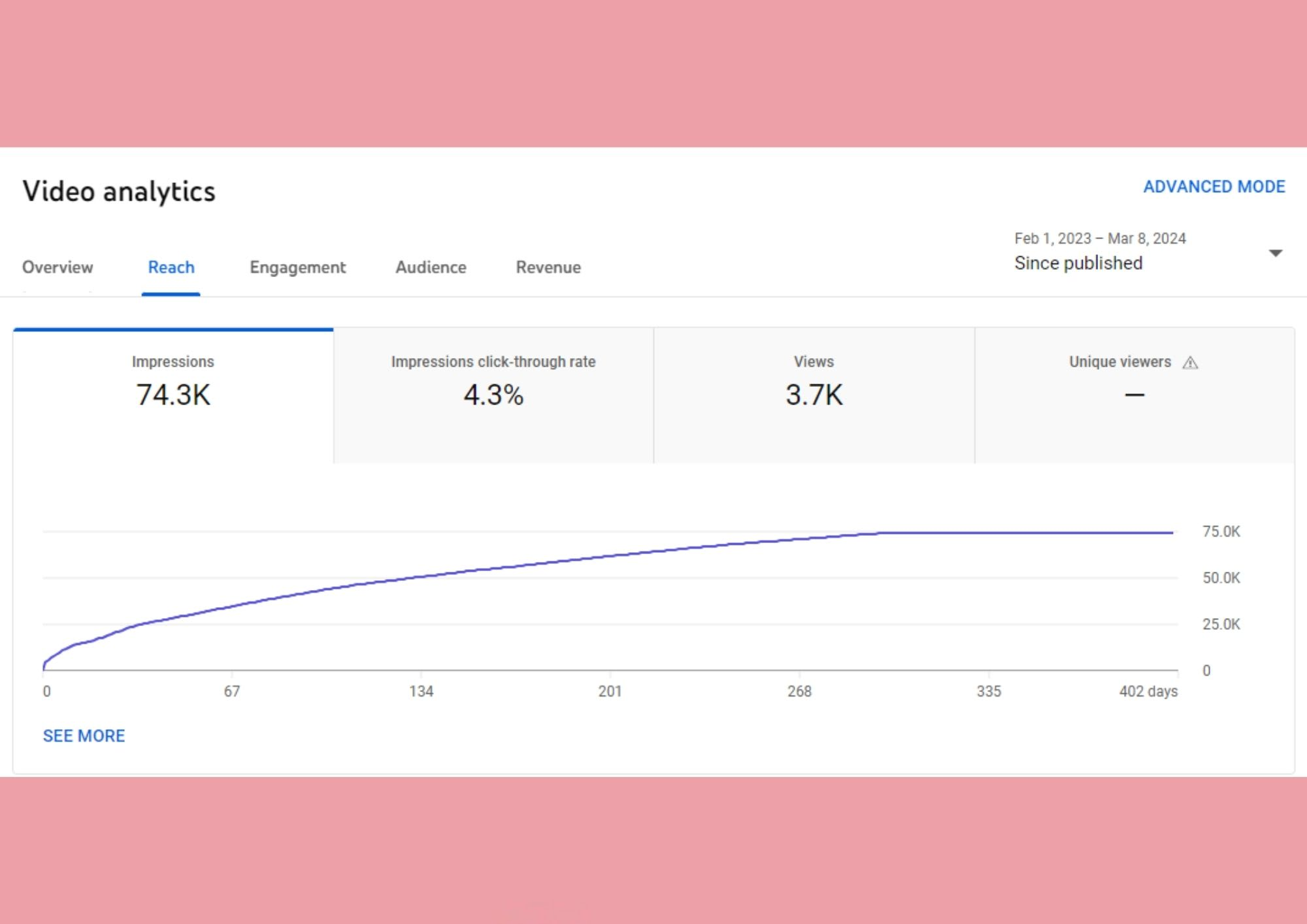The width and height of the screenshot is (1307, 924).
Task: Click the 4.3% click-through value
Action: tap(493, 395)
